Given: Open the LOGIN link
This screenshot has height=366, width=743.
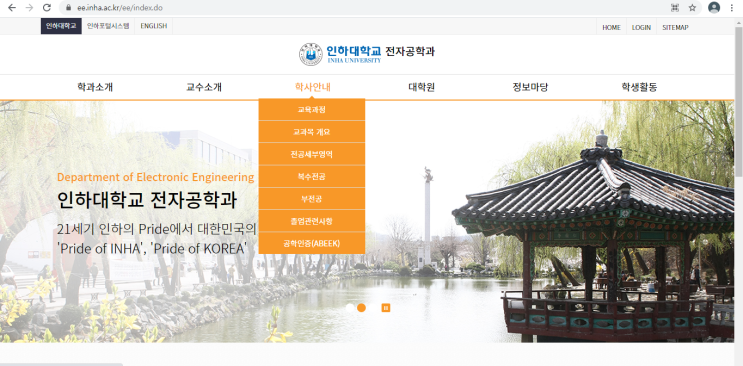Looking at the screenshot, I should (x=641, y=27).
